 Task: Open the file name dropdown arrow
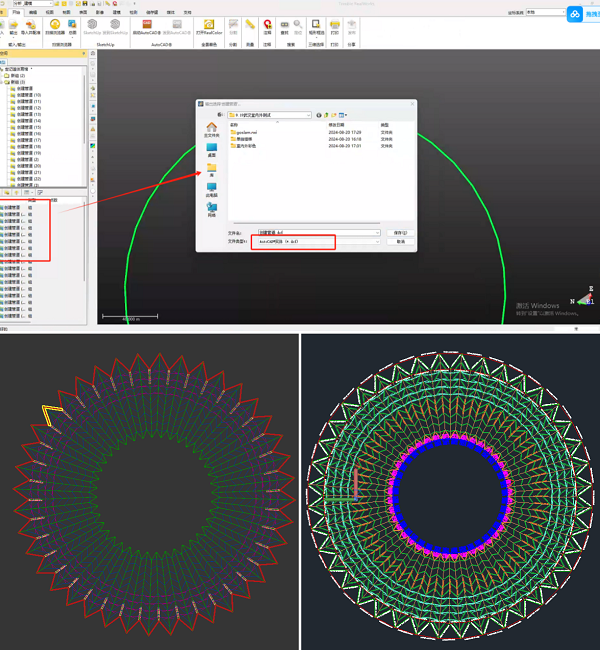pos(377,232)
